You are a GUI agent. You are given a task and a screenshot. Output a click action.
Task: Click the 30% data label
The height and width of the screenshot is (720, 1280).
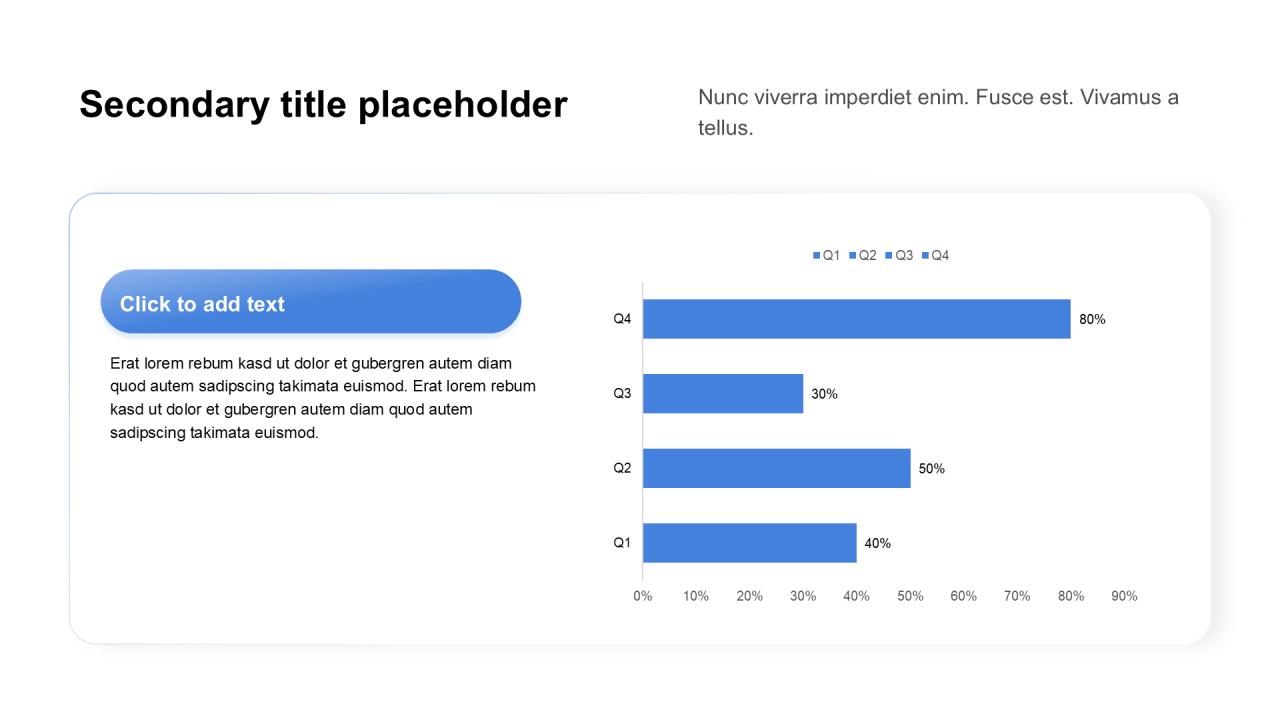(x=824, y=394)
